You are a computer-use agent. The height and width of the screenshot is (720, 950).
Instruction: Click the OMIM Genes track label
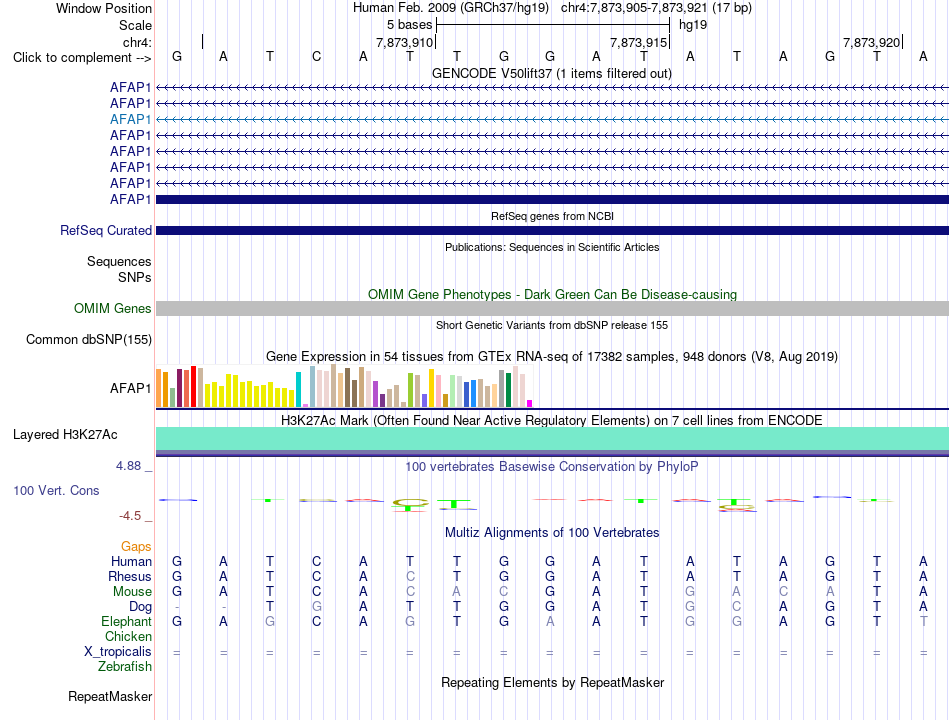[x=113, y=308]
